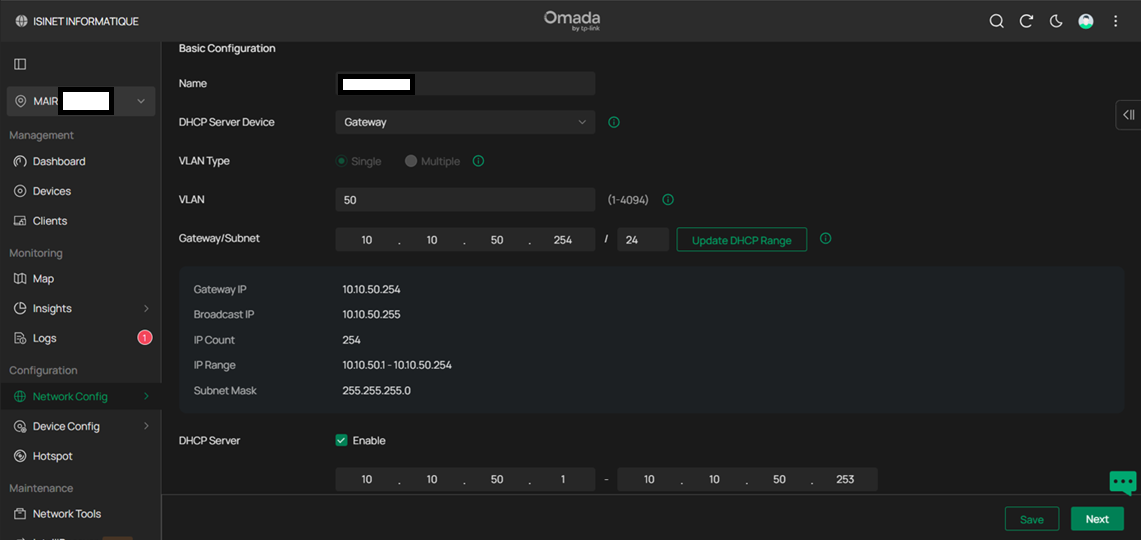Collapse the sidebar with panel icon

(20, 64)
